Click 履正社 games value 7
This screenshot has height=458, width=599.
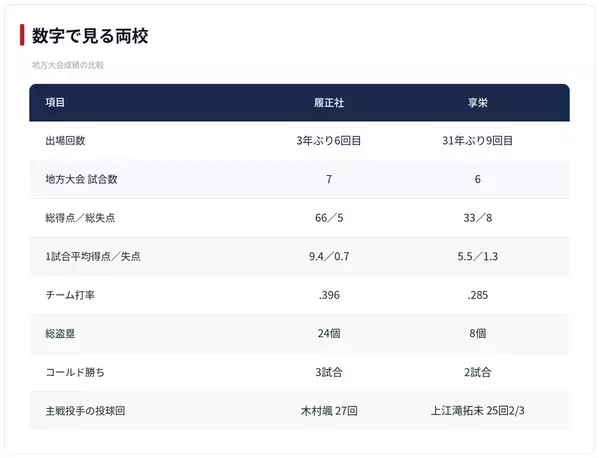329,179
